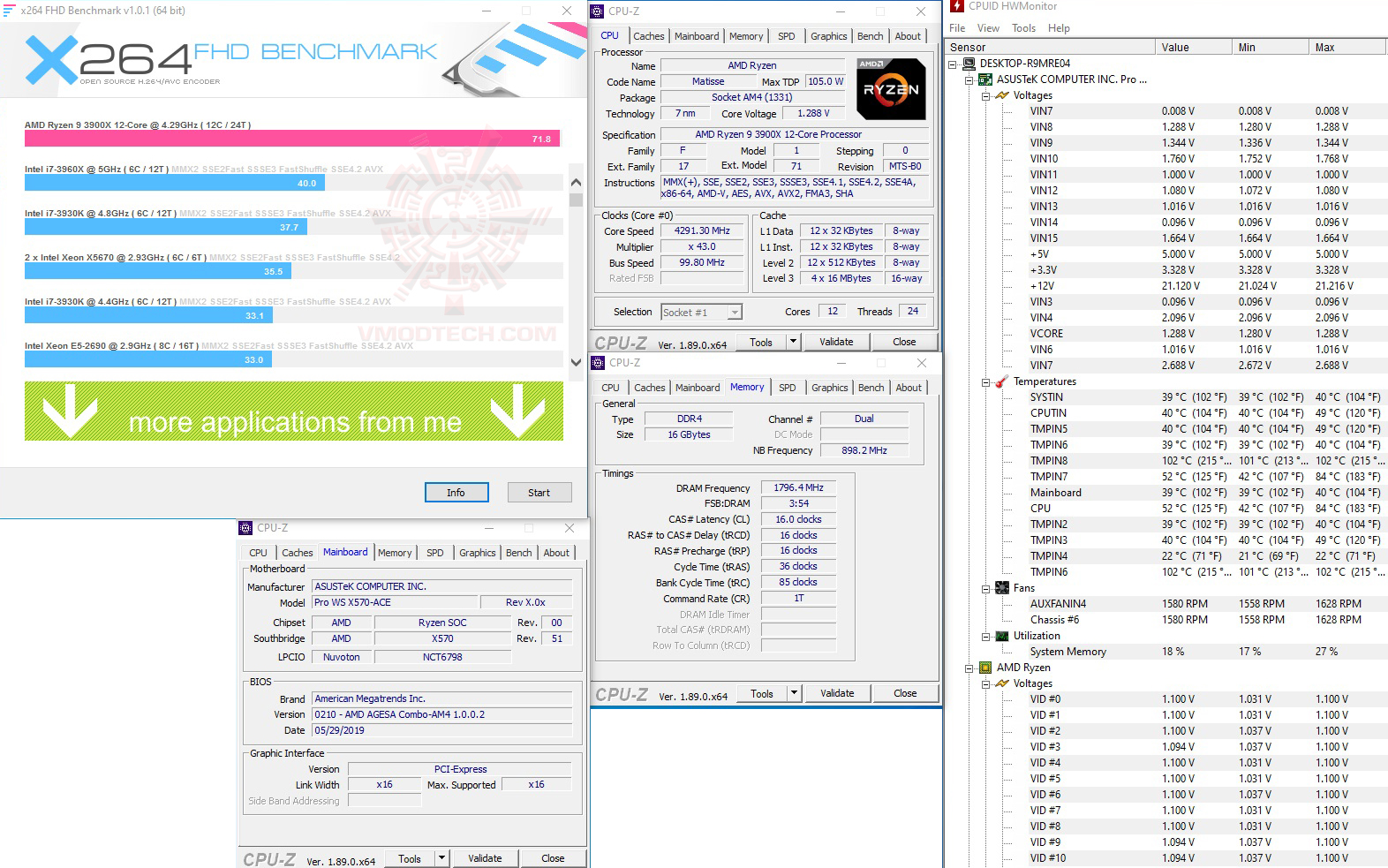The width and height of the screenshot is (1388, 868).
Task: Click the Core Speed value 4291.30 MHz
Action: 702,231
